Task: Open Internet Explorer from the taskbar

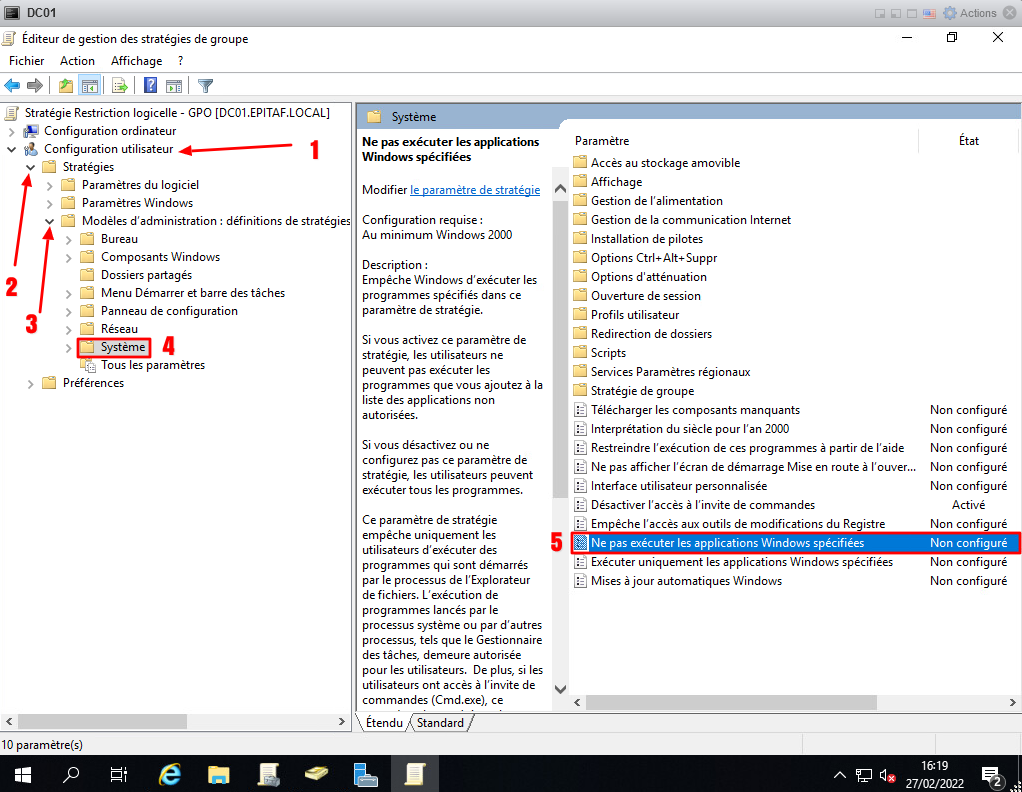Action: click(x=171, y=773)
